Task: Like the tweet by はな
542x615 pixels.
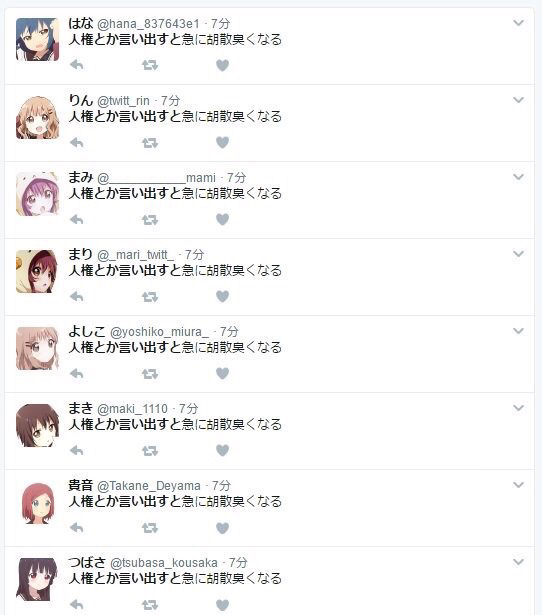Action: (x=222, y=65)
